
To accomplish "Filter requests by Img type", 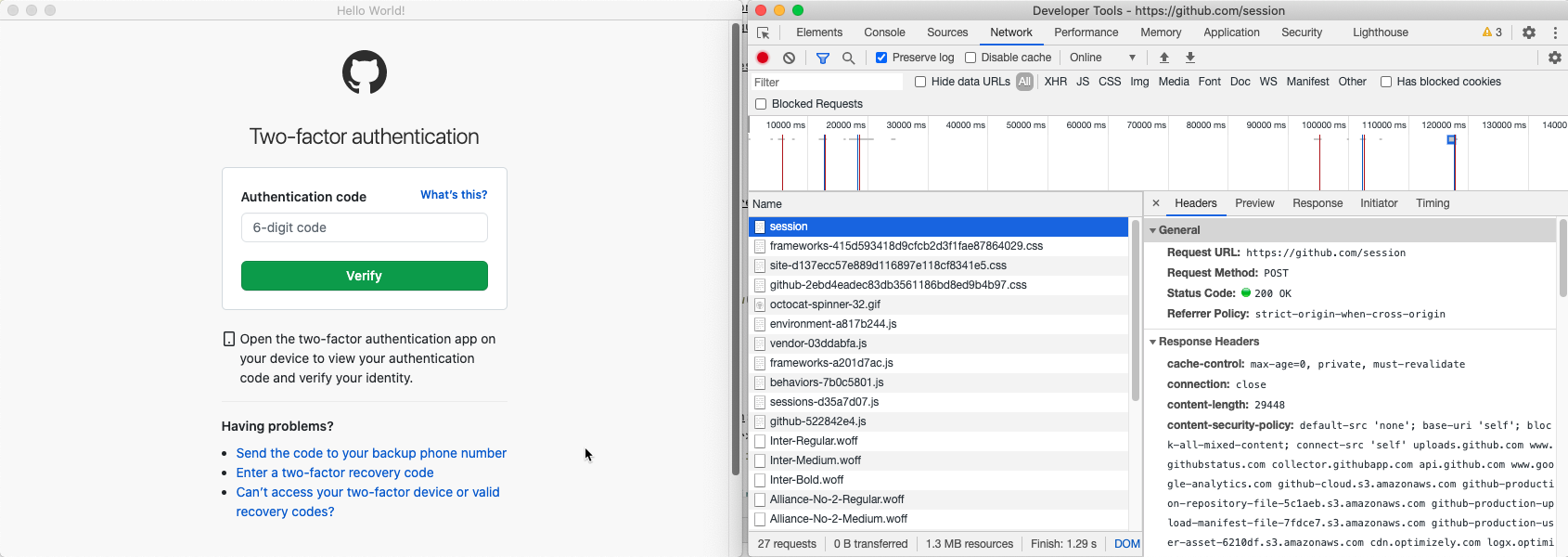I will [x=1139, y=82].
